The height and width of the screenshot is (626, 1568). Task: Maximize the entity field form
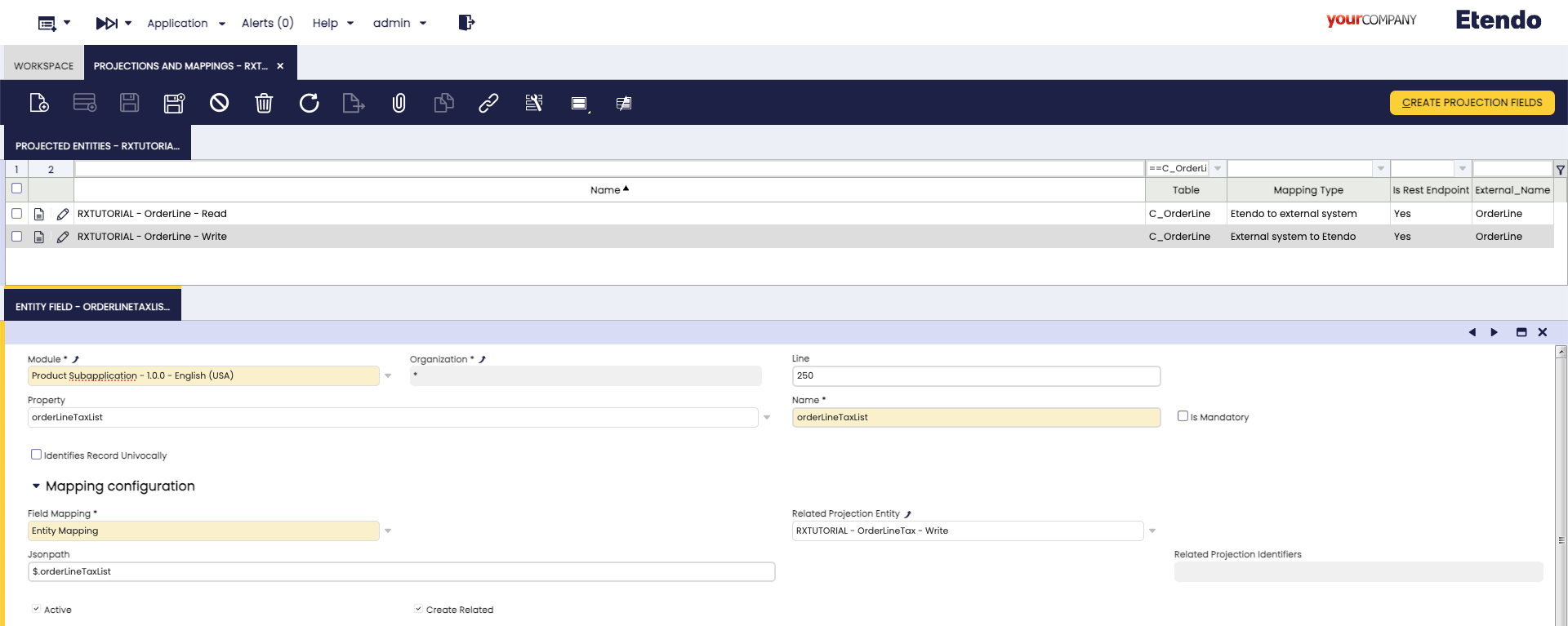1521,332
